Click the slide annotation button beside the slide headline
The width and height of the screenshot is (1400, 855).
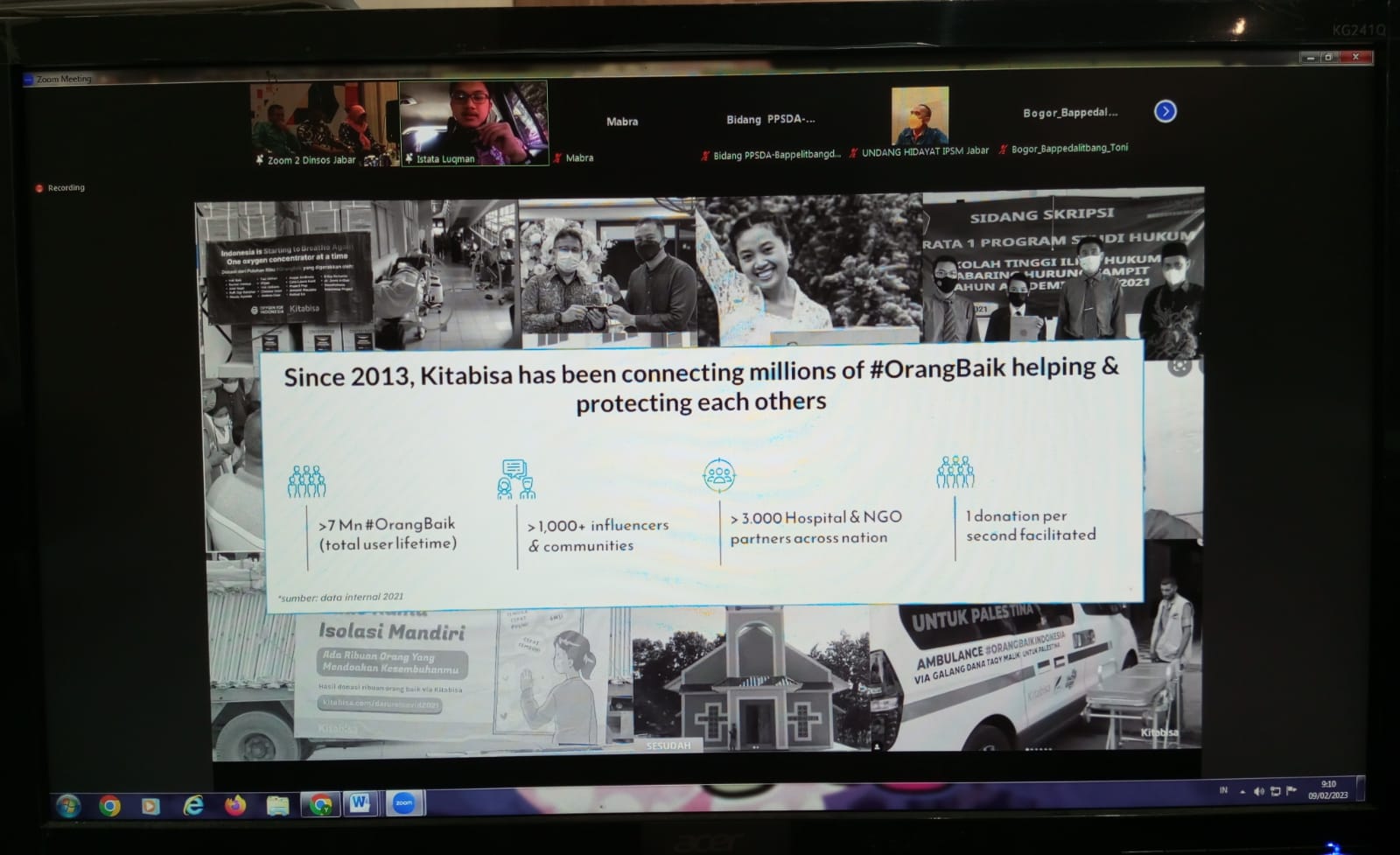1179,367
